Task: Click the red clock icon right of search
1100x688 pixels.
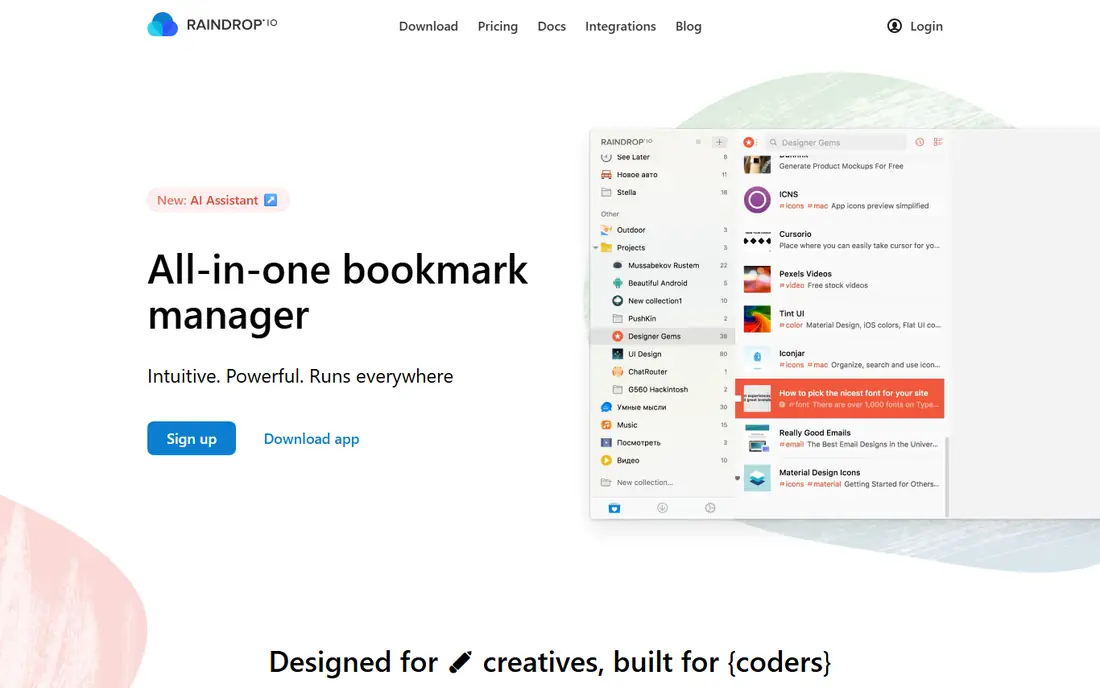Action: [x=919, y=142]
